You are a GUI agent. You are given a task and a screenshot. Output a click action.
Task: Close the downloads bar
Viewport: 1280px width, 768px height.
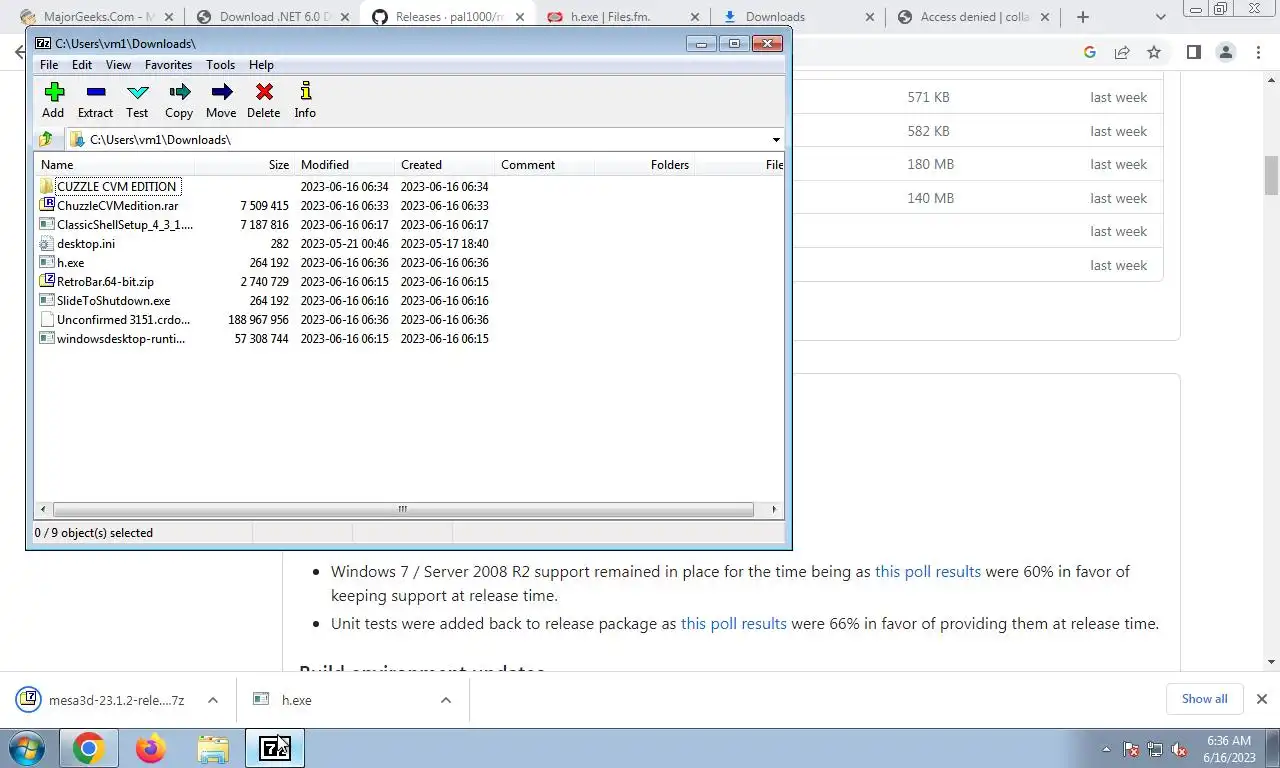point(1261,699)
